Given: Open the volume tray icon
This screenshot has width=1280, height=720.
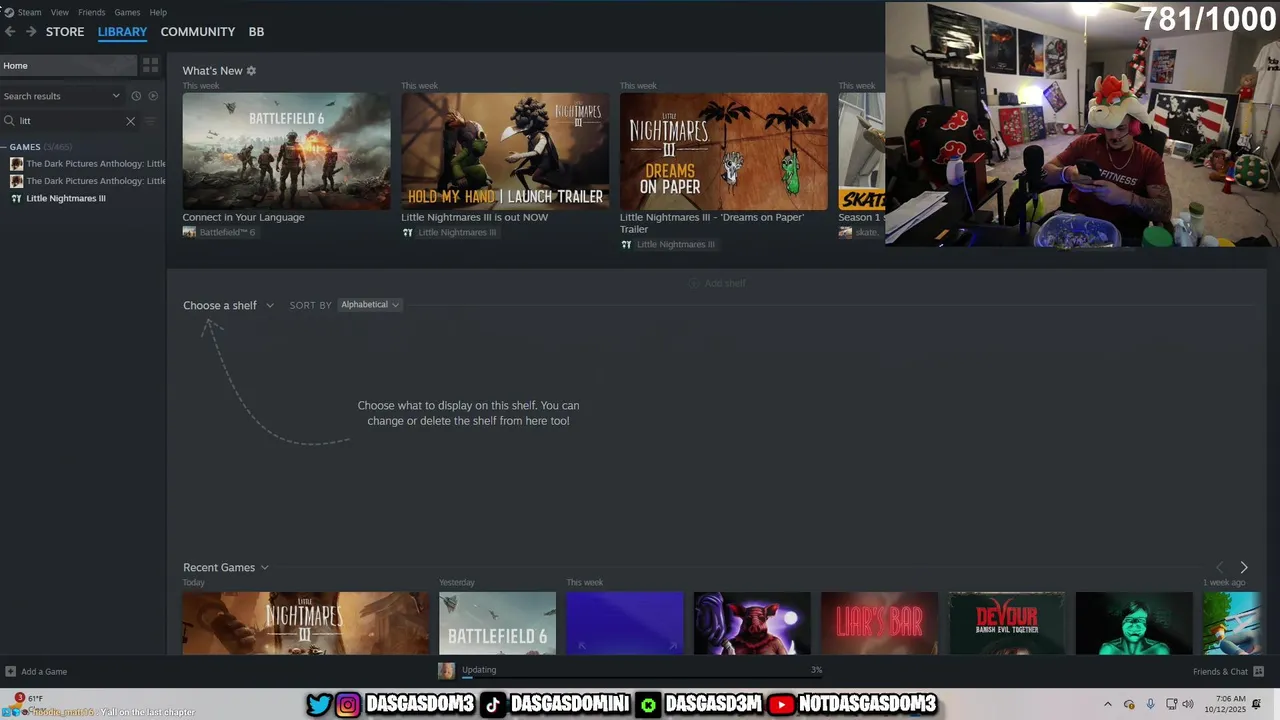Looking at the screenshot, I should tap(1190, 704).
